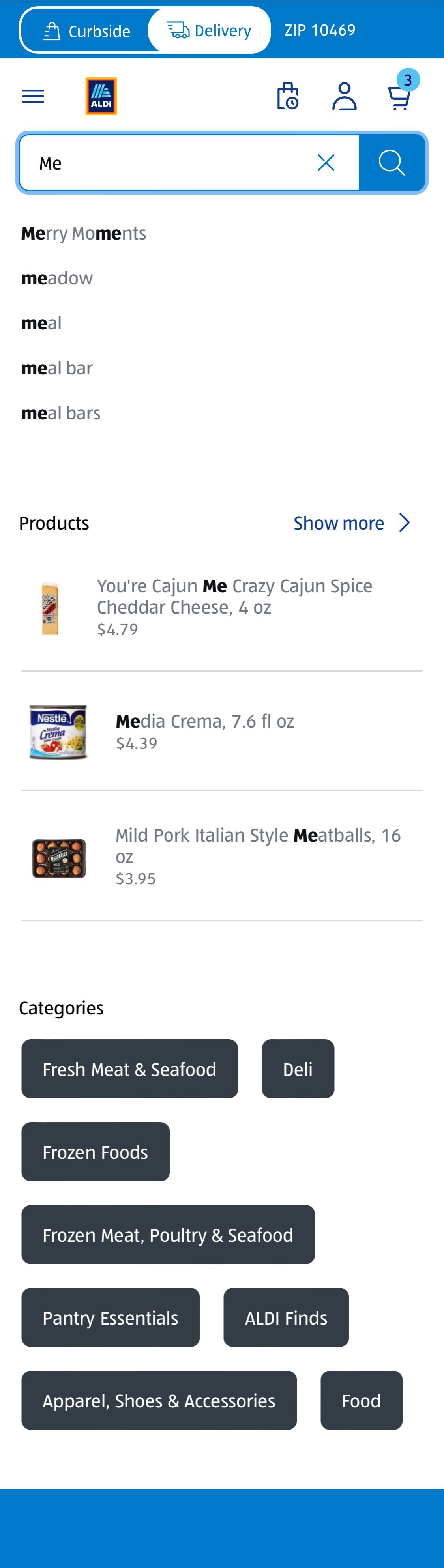The width and height of the screenshot is (444, 1568).
Task: Select the 'meadow' suggestion
Action: pos(57,278)
